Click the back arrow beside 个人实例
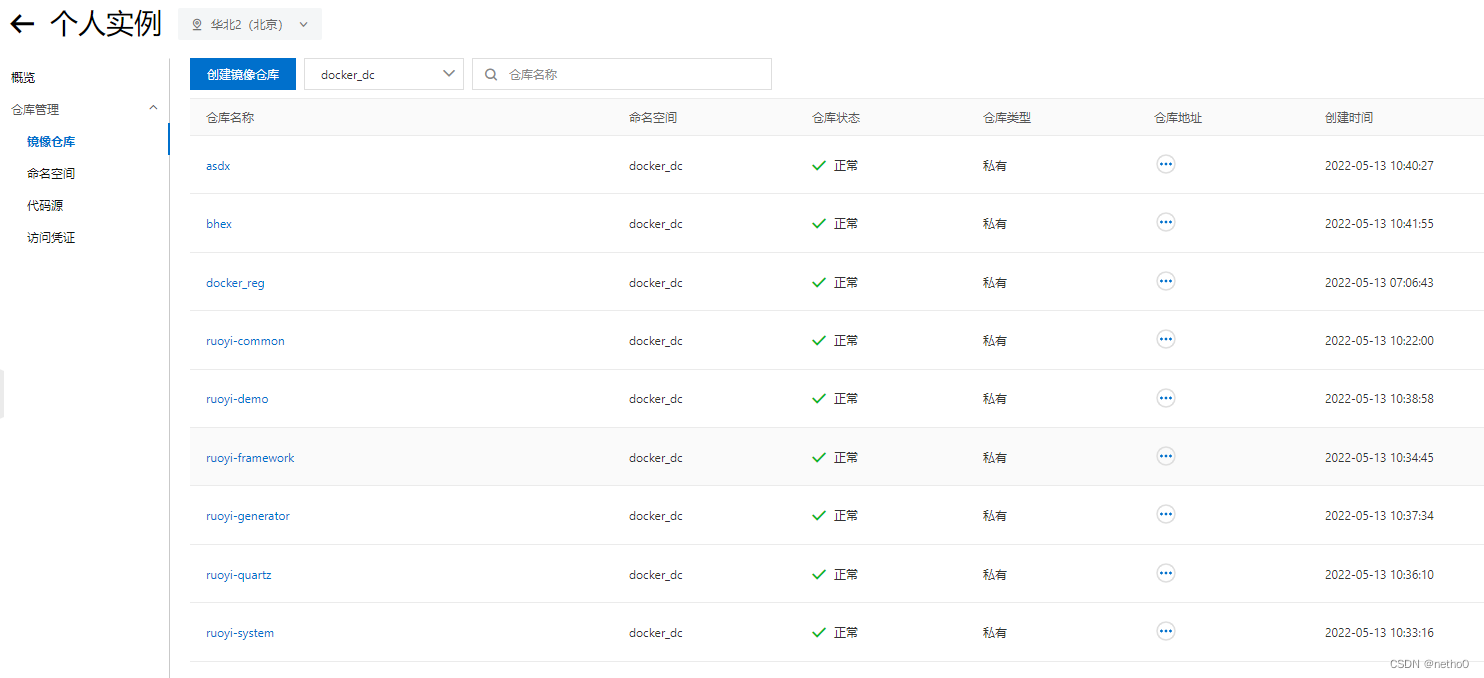 click(x=22, y=24)
